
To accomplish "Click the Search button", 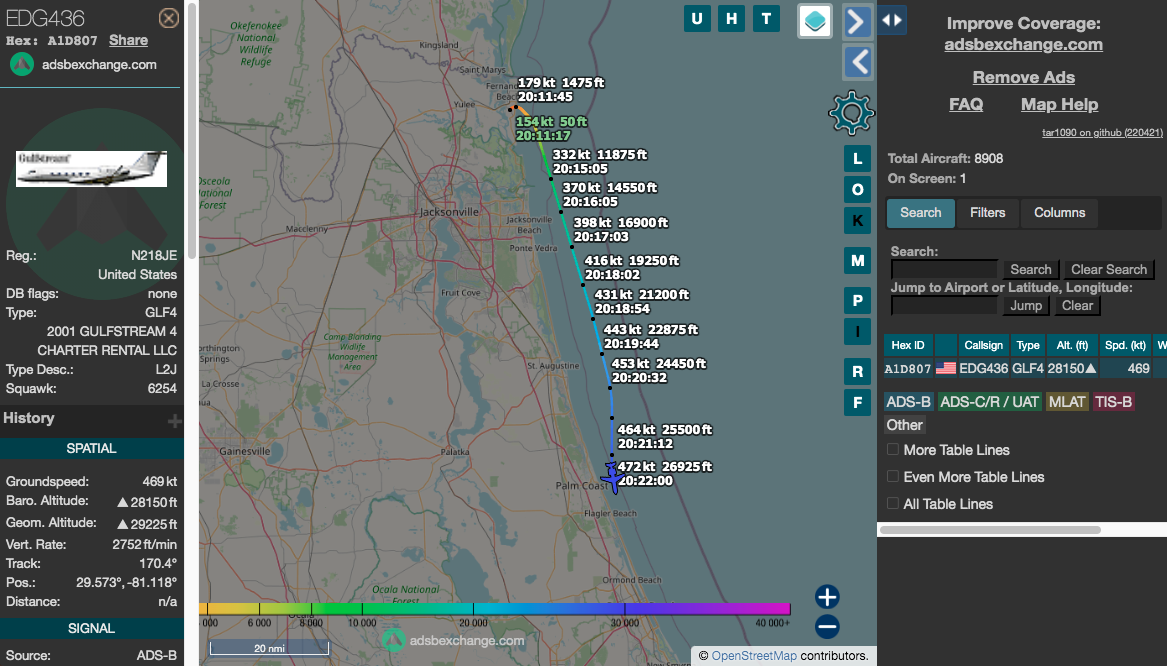I will (1031, 269).
